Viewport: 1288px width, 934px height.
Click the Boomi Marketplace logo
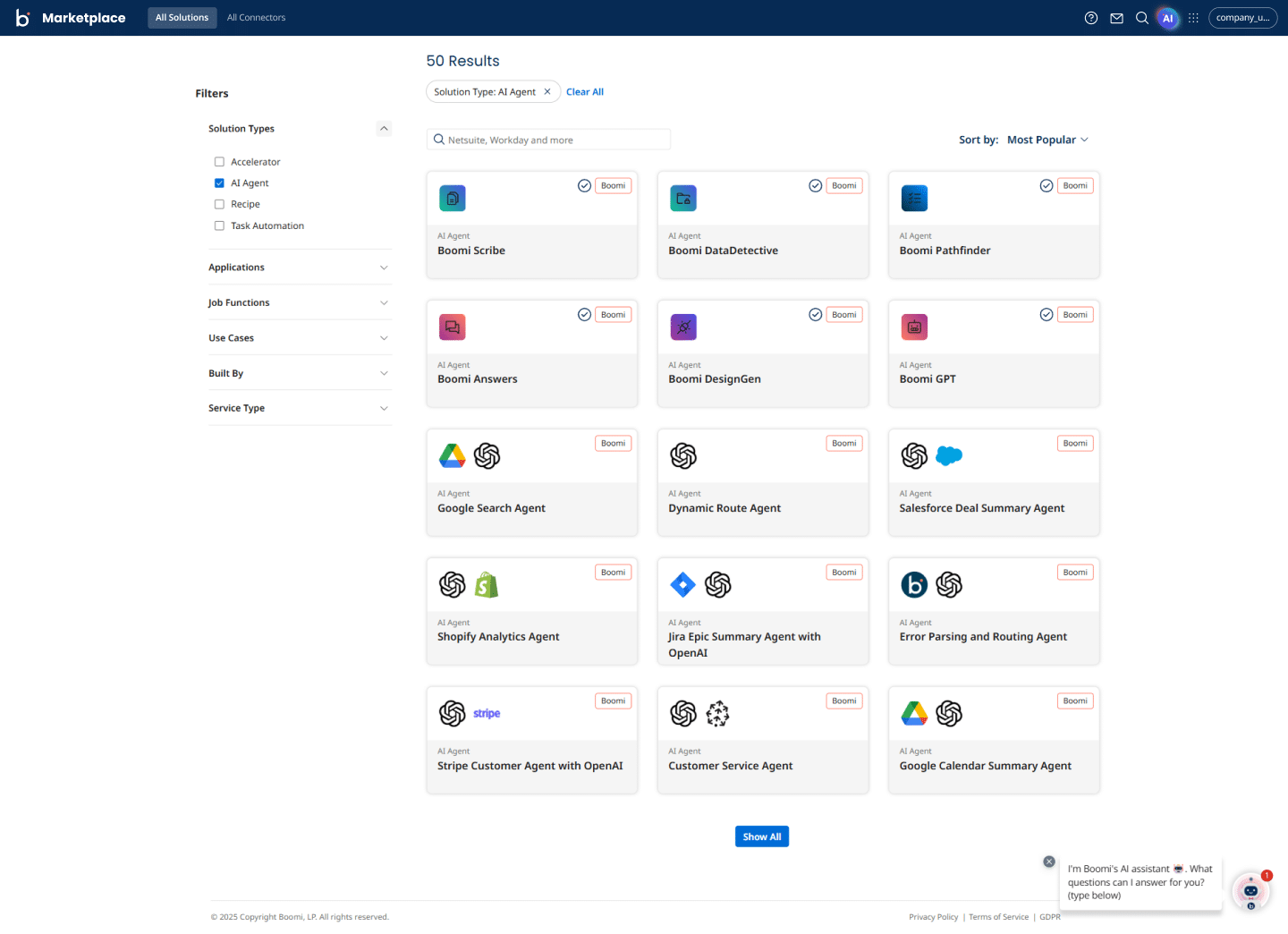coord(71,18)
